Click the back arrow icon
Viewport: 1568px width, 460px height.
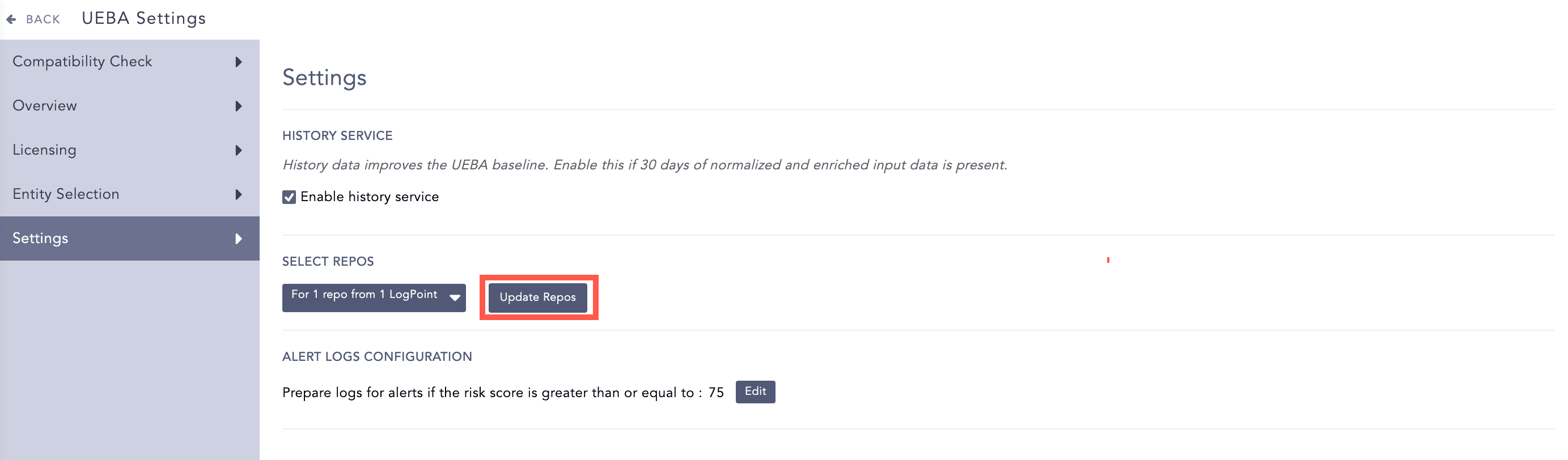[11, 18]
